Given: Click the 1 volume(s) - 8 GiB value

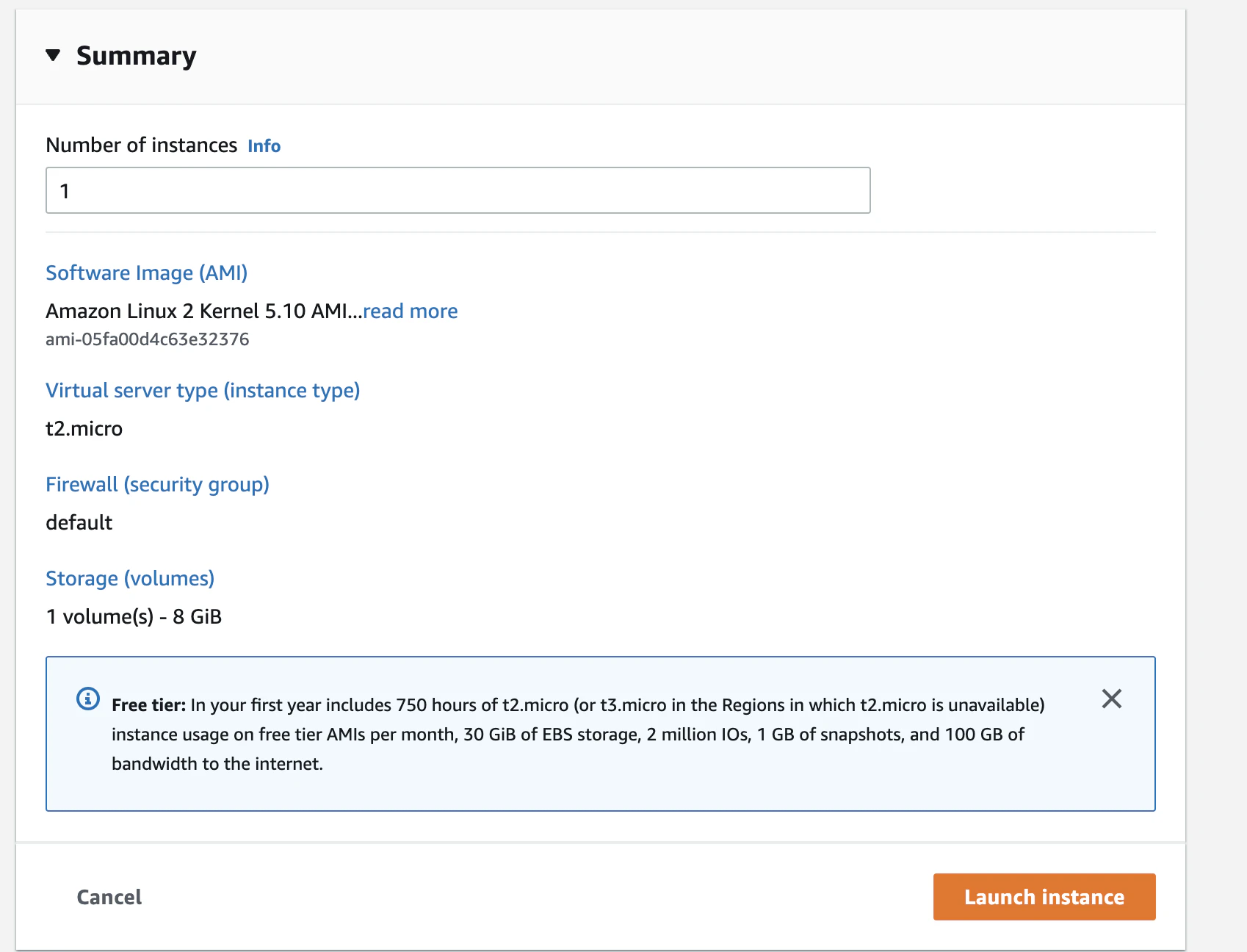Looking at the screenshot, I should [x=134, y=616].
